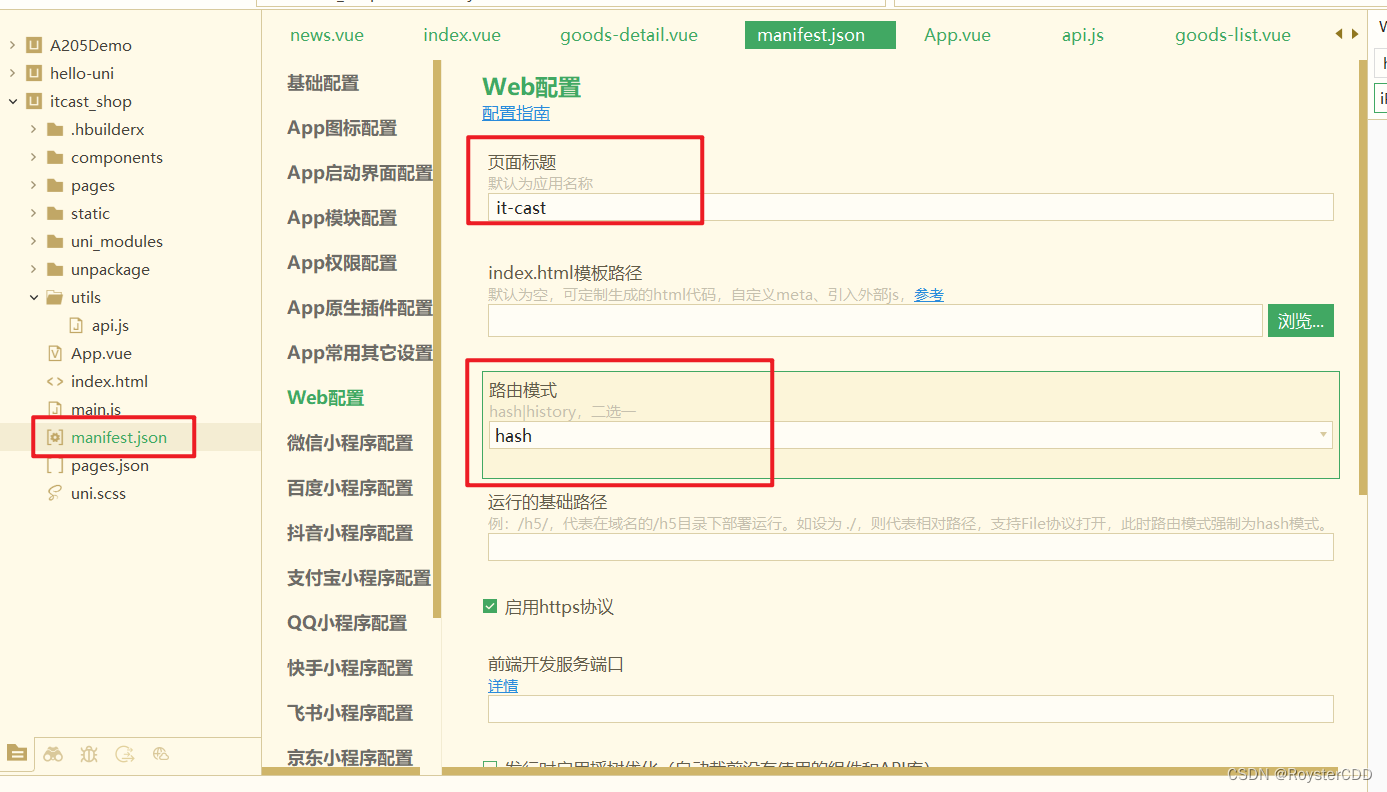Click the App.vue file icon
This screenshot has width=1387, height=792.
click(x=55, y=353)
